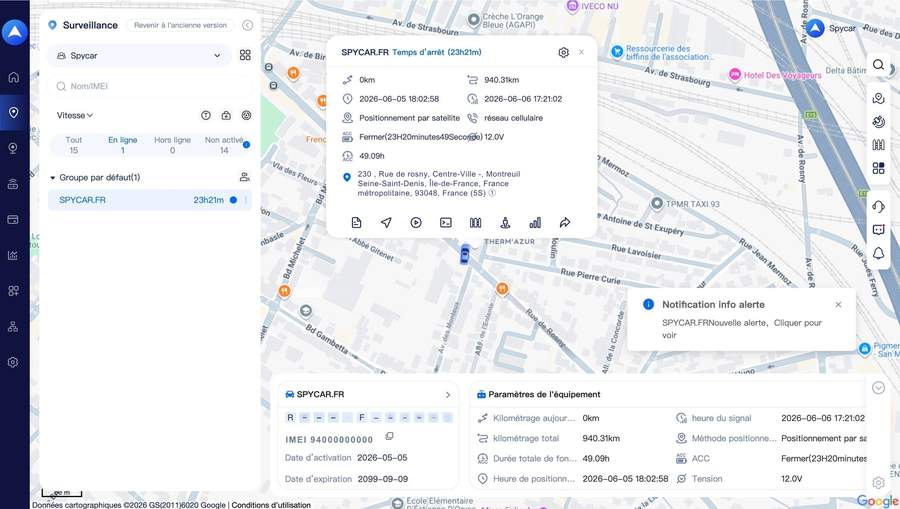The height and width of the screenshot is (509, 900).
Task: Click the lock filter icon beside Vitesse
Action: 226,115
